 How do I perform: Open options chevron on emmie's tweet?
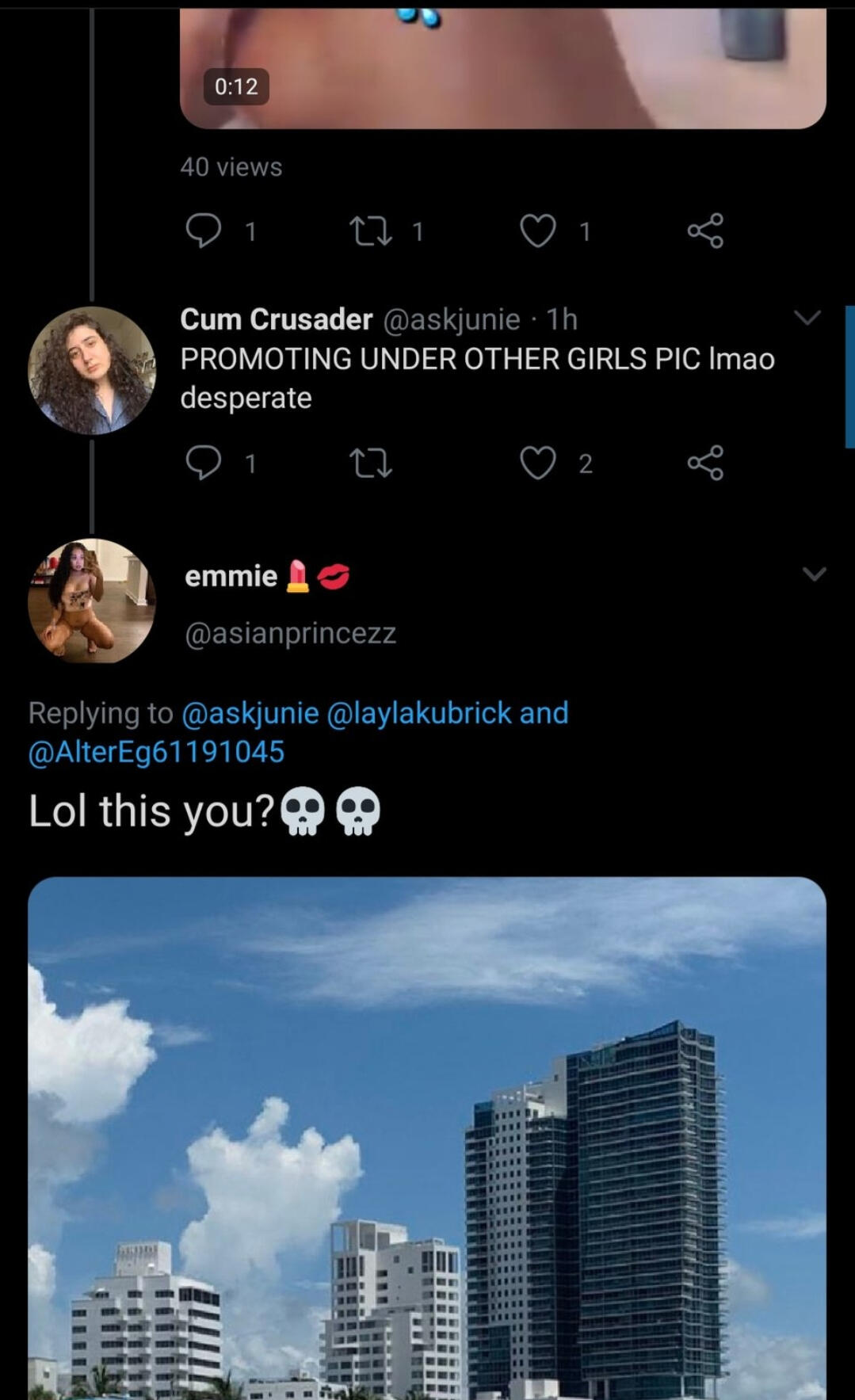pyautogui.click(x=814, y=574)
